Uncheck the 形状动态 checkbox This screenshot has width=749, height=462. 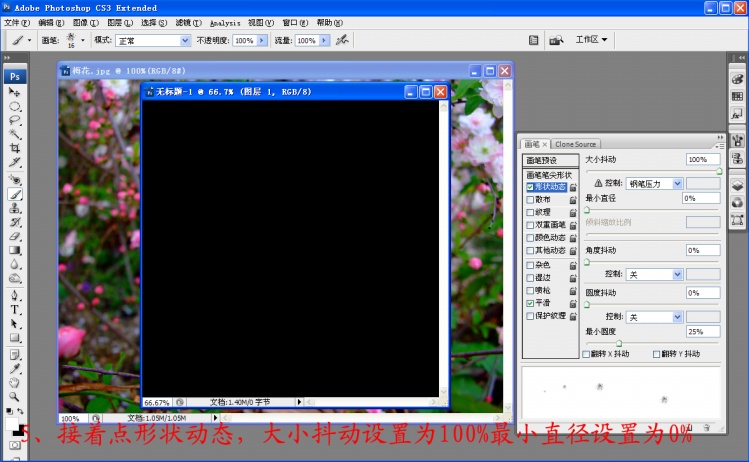coord(530,187)
